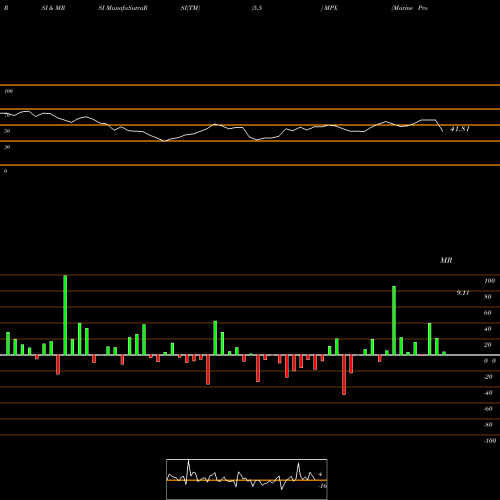Click the RSI axis label 0 on left
The height and width of the screenshot is (500, 500).
pyautogui.click(x=5, y=171)
